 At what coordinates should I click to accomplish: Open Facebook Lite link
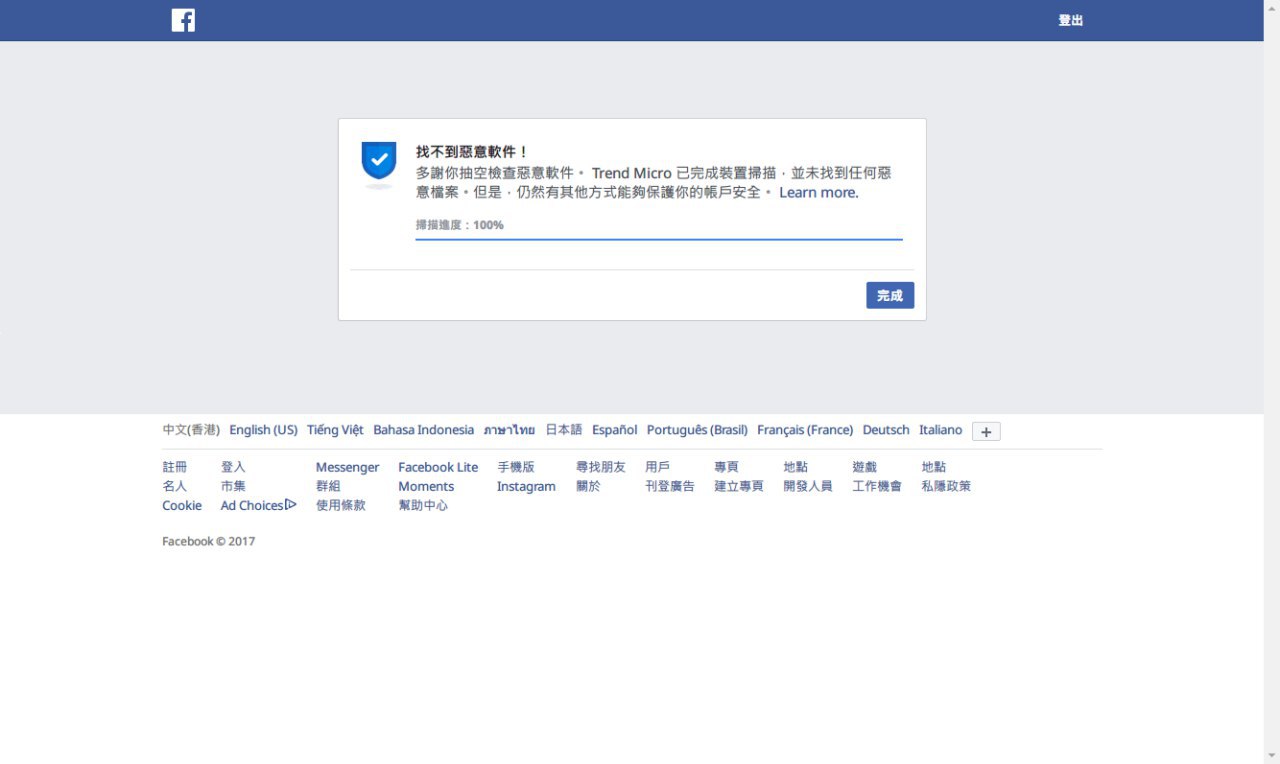pyautogui.click(x=438, y=467)
